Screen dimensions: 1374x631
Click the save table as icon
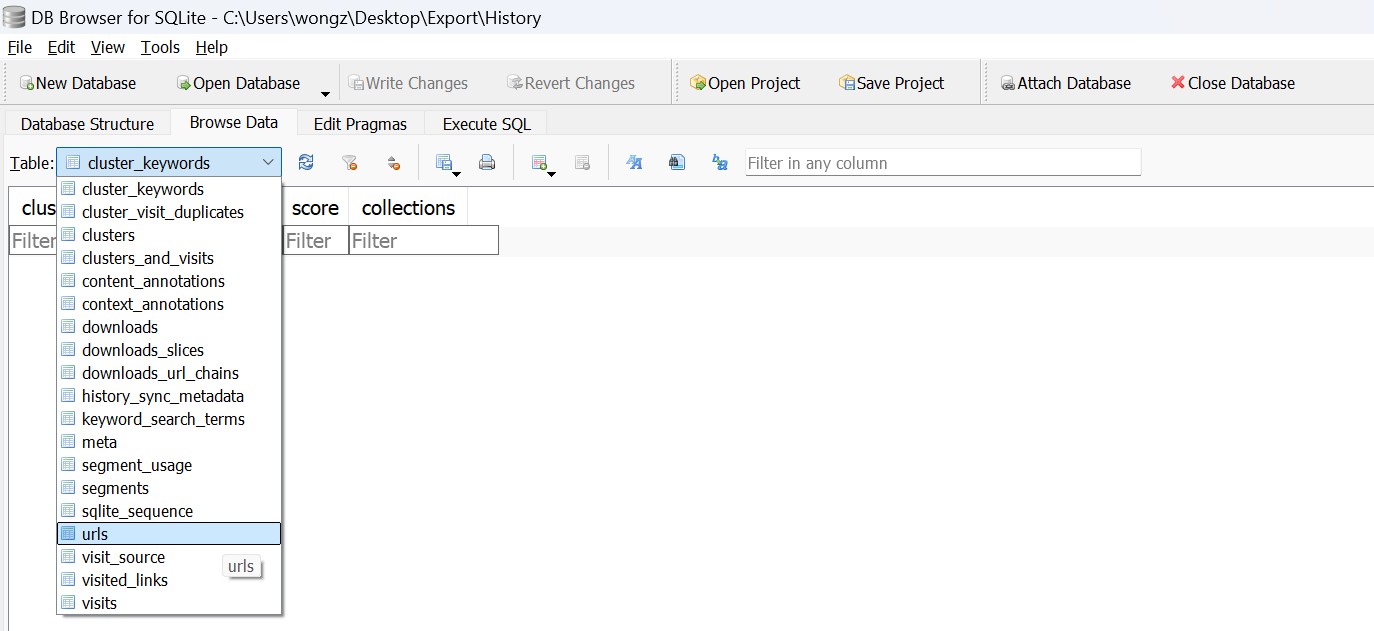coord(445,163)
